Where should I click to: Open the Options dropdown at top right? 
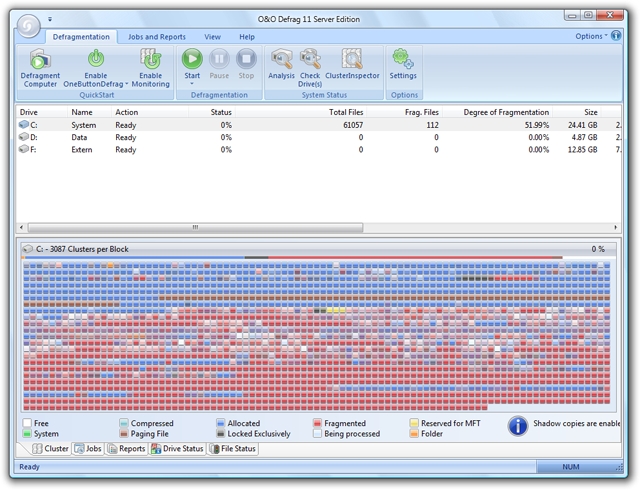592,36
